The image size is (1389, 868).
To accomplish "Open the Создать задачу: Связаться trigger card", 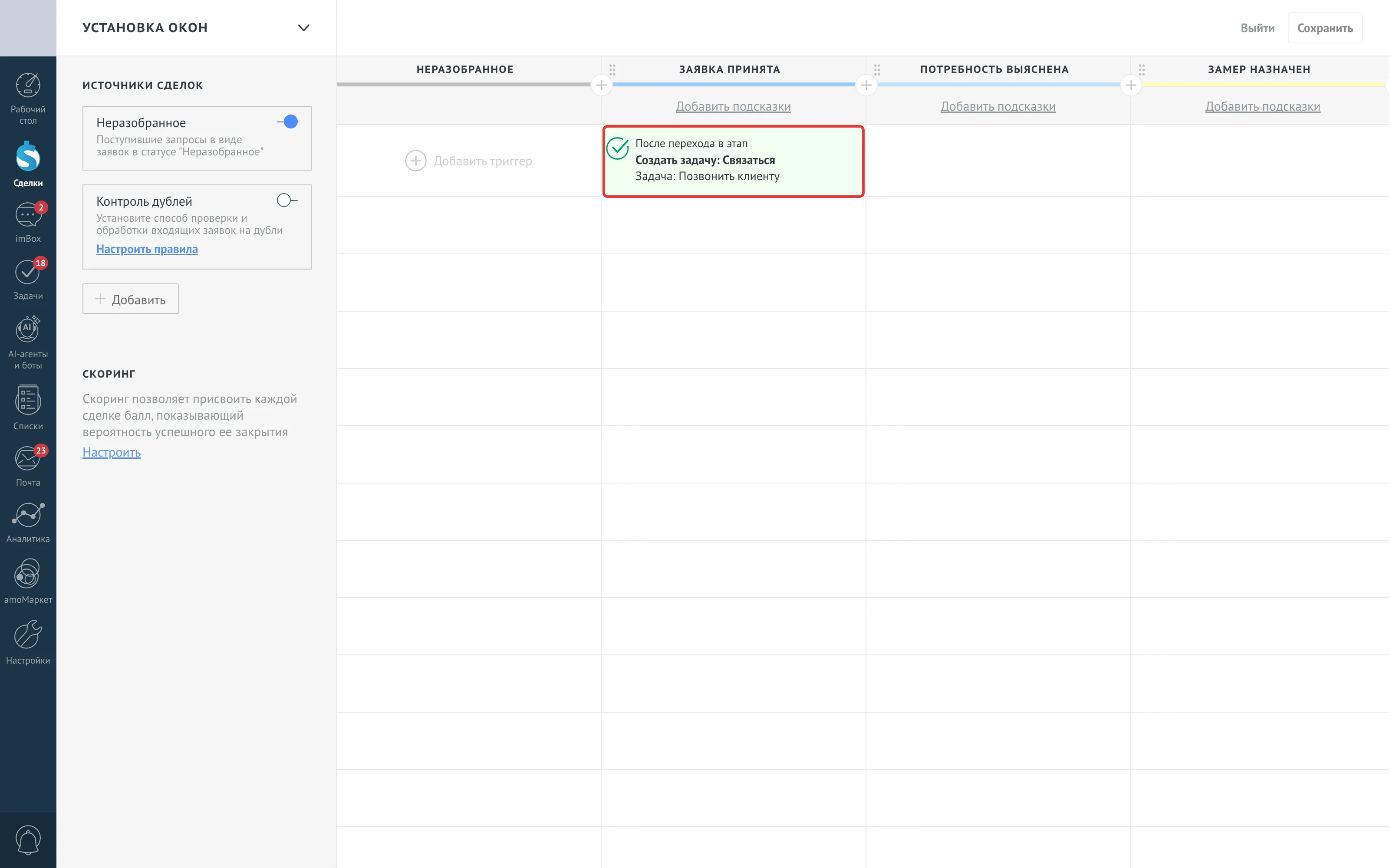I will click(x=733, y=161).
